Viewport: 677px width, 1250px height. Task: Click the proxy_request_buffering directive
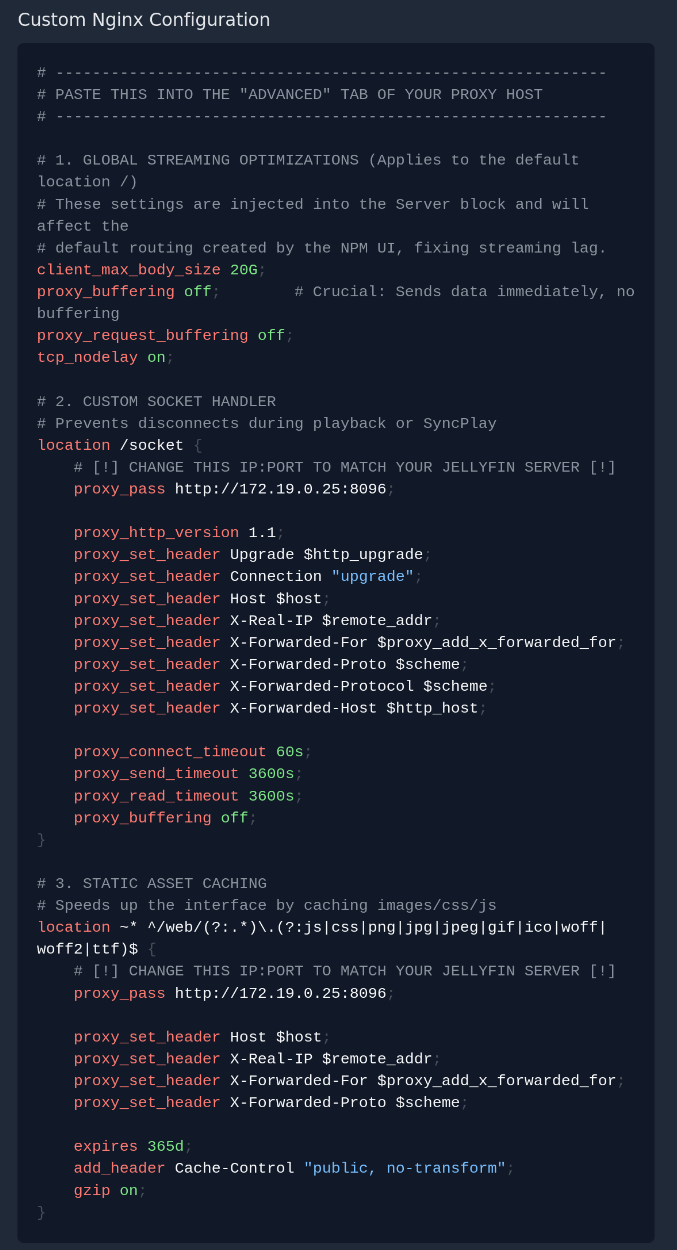[142, 336]
